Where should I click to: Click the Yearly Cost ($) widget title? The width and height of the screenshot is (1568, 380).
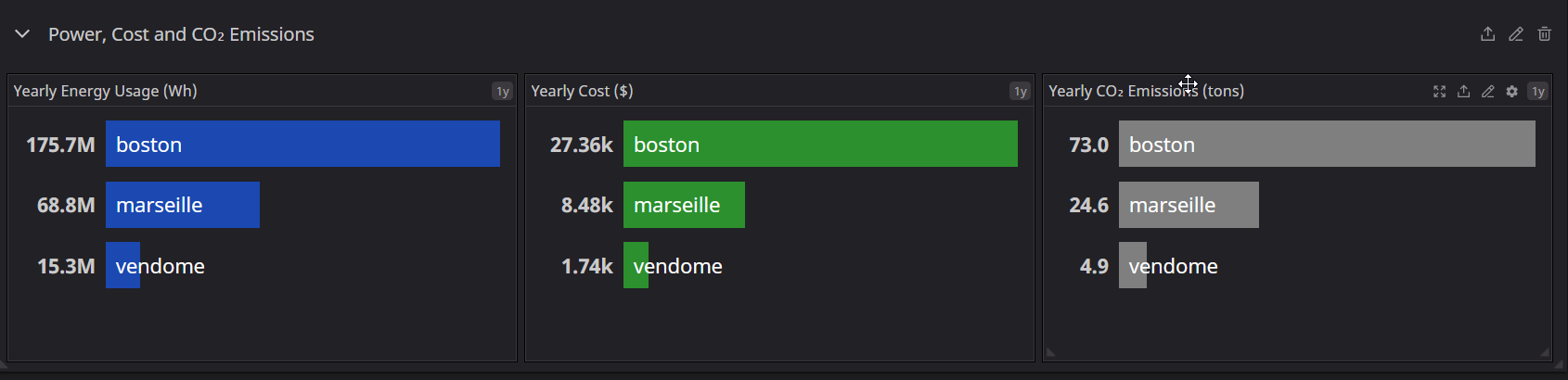(x=582, y=91)
